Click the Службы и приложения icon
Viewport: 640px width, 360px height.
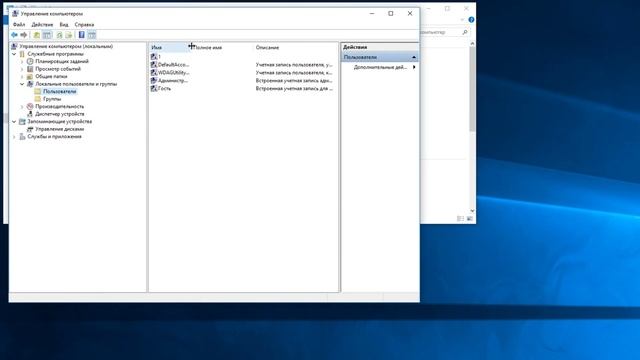coord(22,137)
